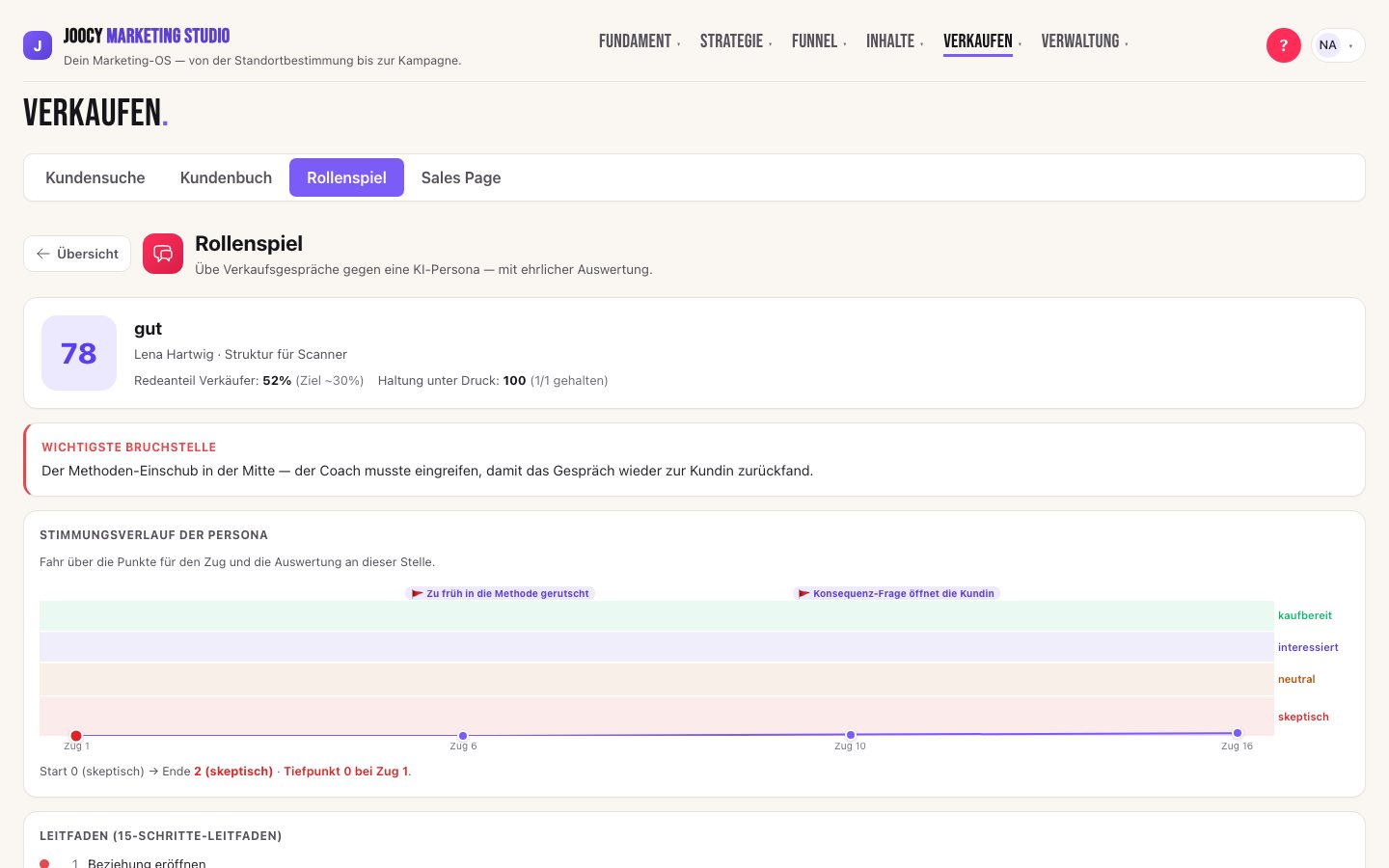Click the 'kaufbereit' mood label
The image size is (1389, 868).
[x=1305, y=615]
